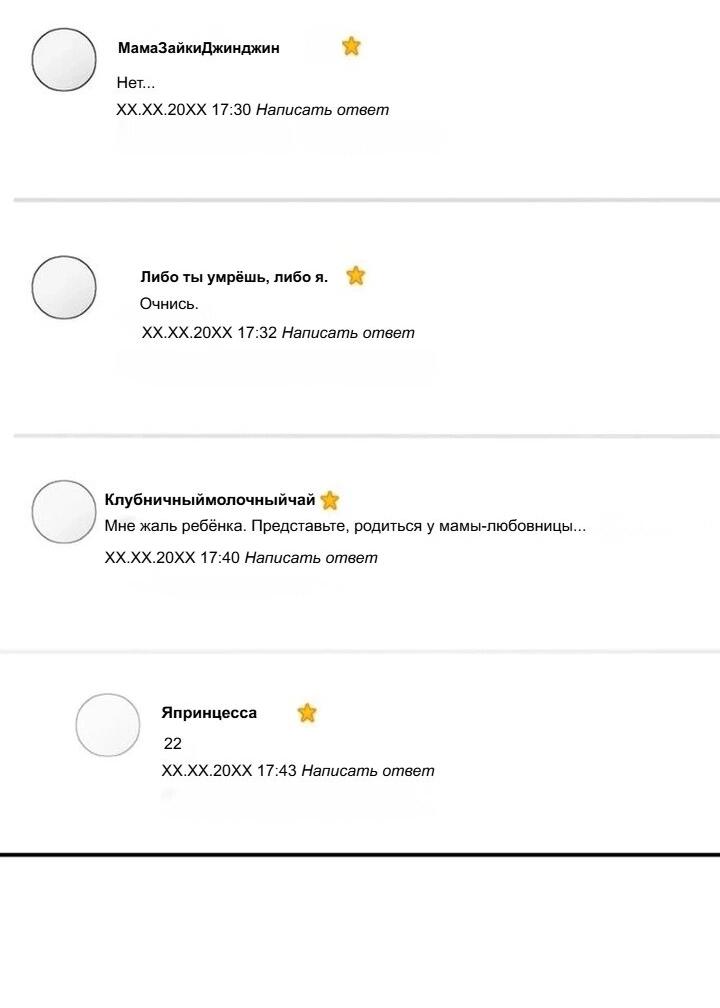Select the username МамаЗайкиДжинджин
720x1008 pixels.
pos(199,45)
